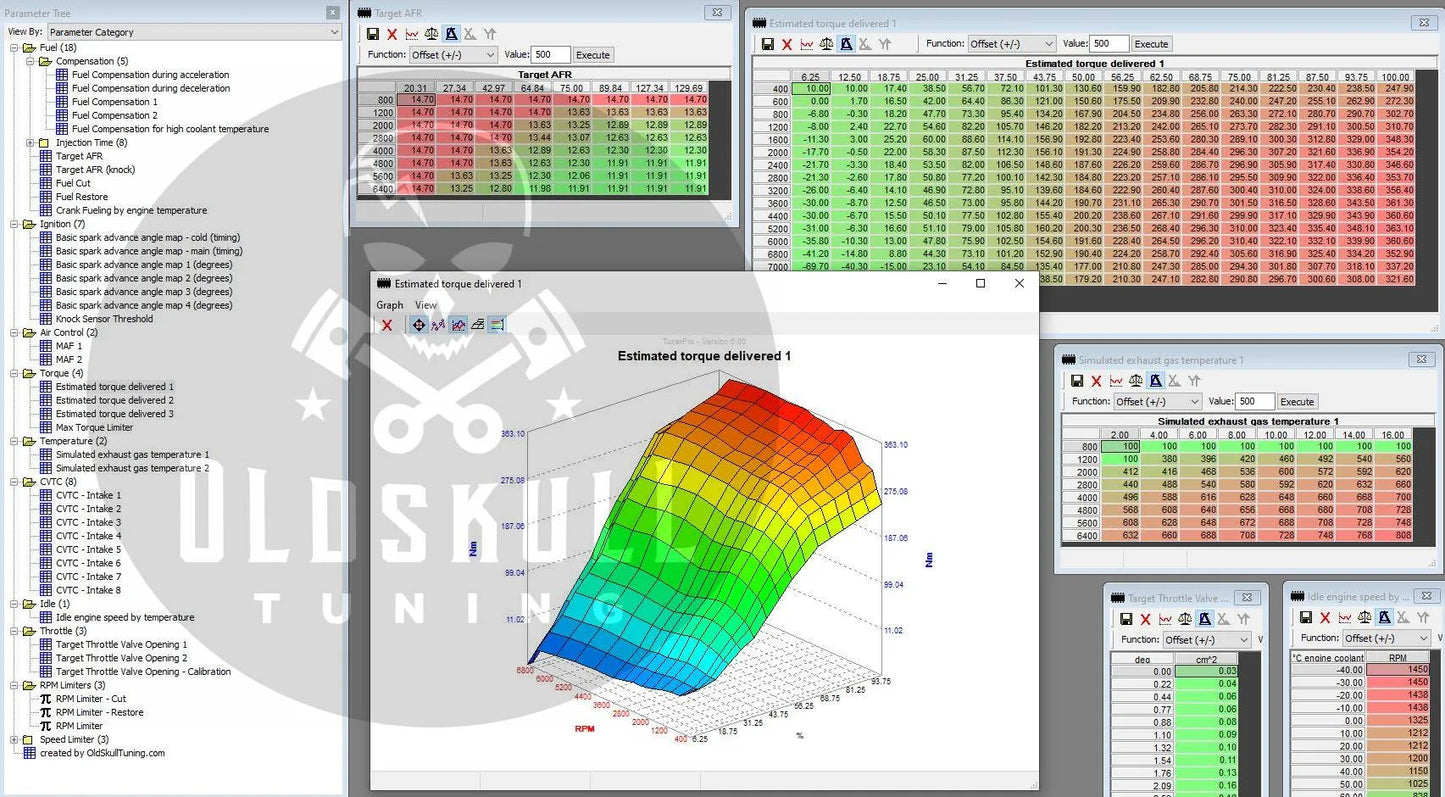Viewport: 1445px width, 797px height.
Task: Expand the Injection Time folder
Action: point(30,143)
